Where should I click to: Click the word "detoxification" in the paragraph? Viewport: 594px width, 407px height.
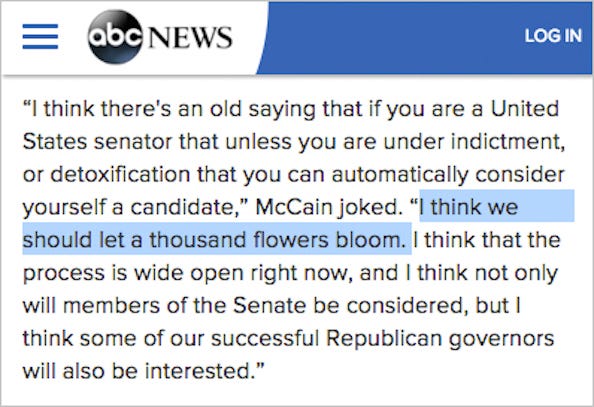point(120,174)
